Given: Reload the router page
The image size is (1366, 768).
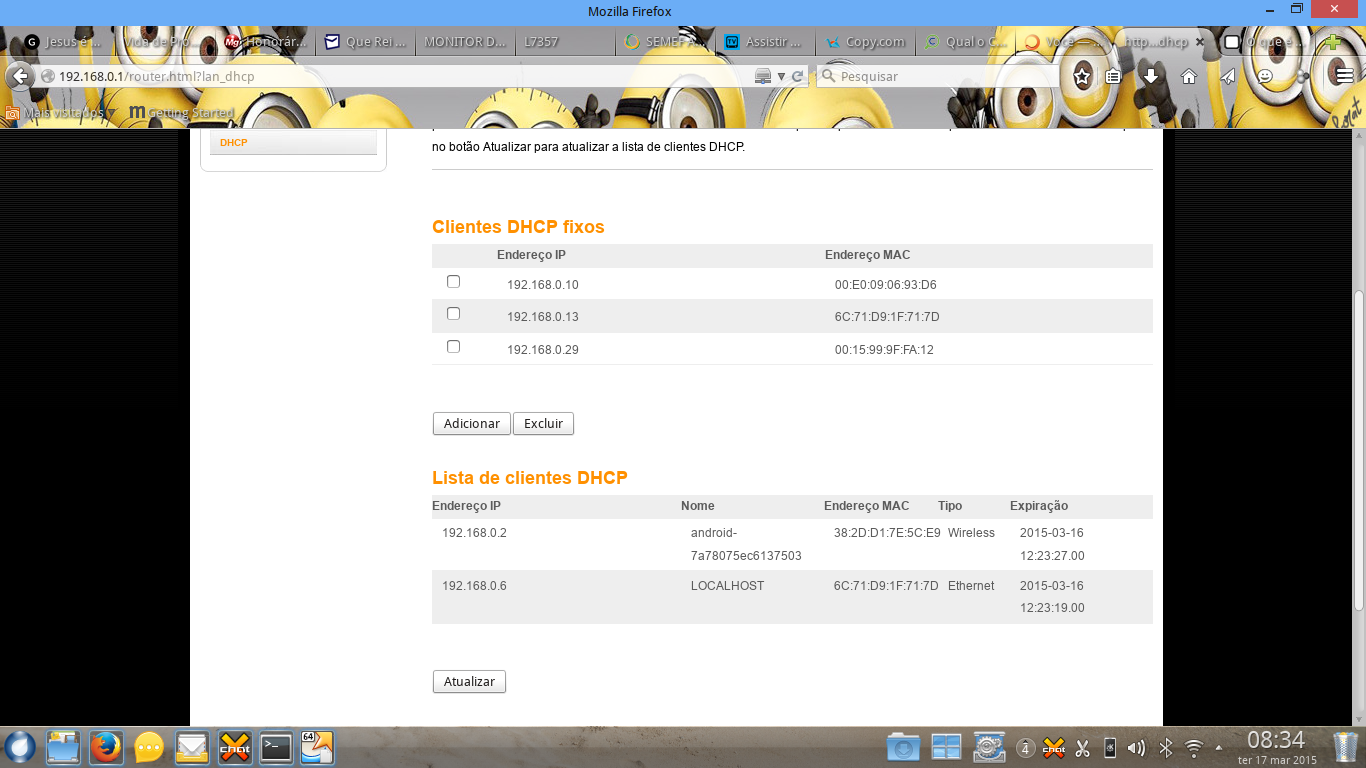Looking at the screenshot, I should point(798,76).
